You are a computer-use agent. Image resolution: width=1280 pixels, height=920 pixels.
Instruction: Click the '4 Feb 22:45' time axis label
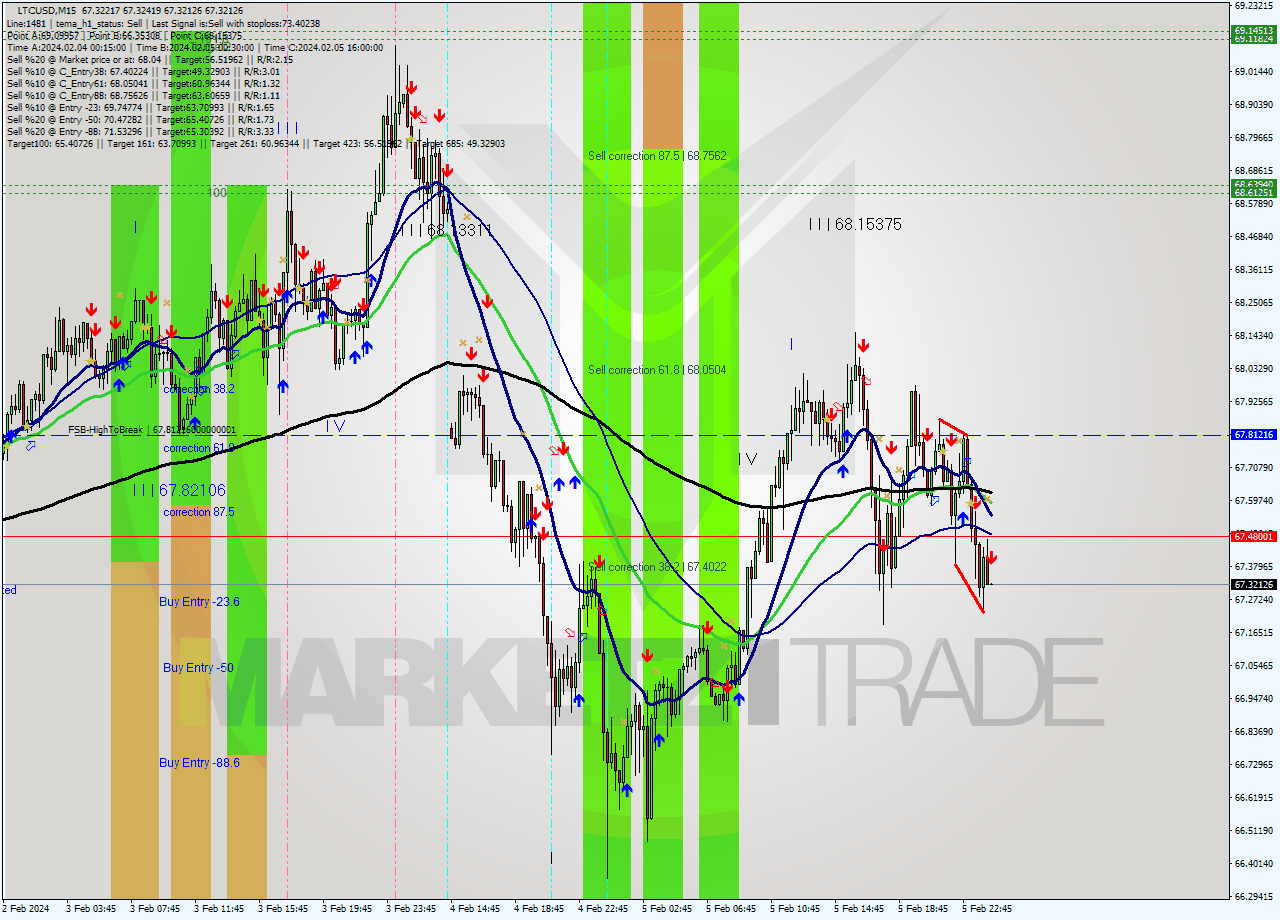point(603,909)
